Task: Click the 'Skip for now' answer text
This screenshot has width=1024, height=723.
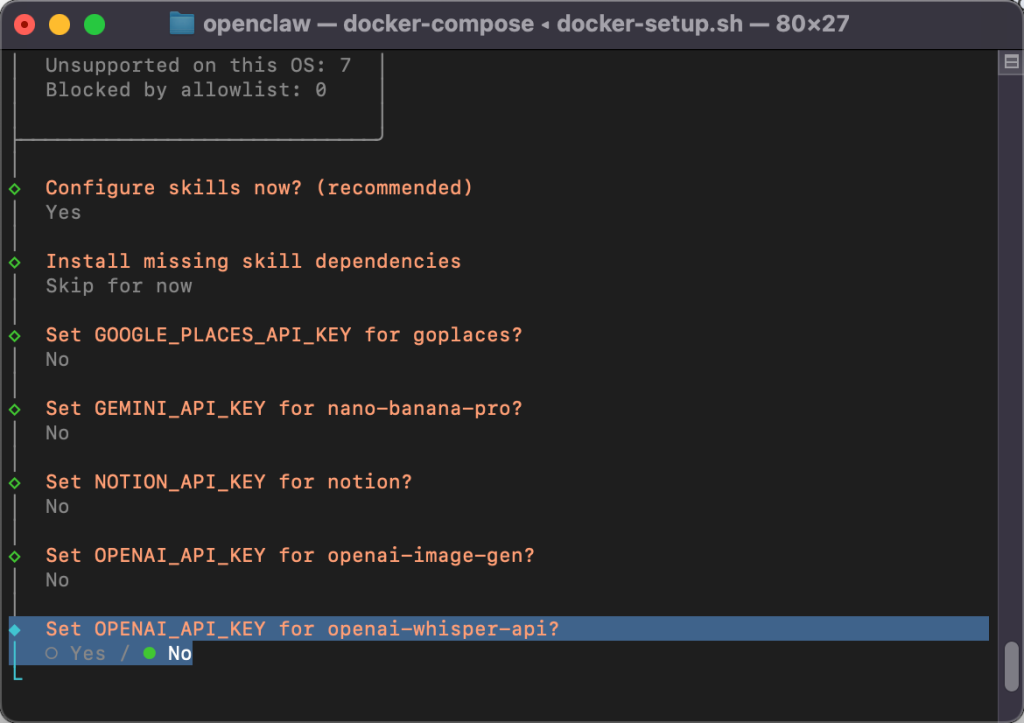Action: pos(122,285)
